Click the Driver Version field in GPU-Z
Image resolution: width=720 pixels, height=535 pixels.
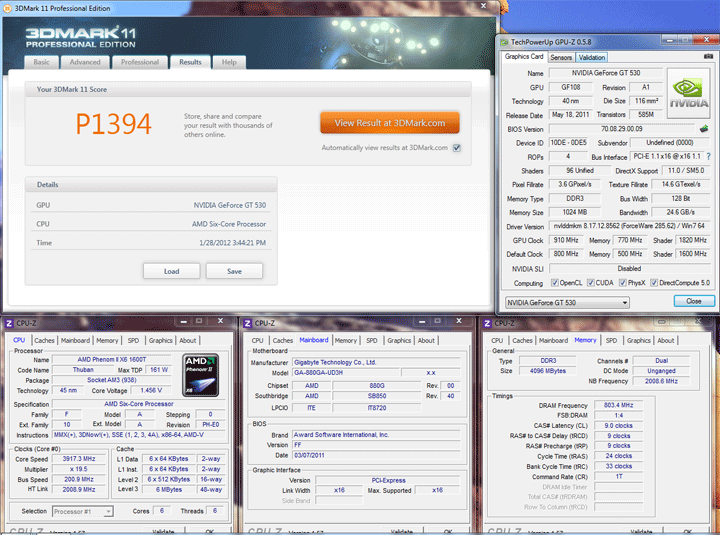click(629, 226)
